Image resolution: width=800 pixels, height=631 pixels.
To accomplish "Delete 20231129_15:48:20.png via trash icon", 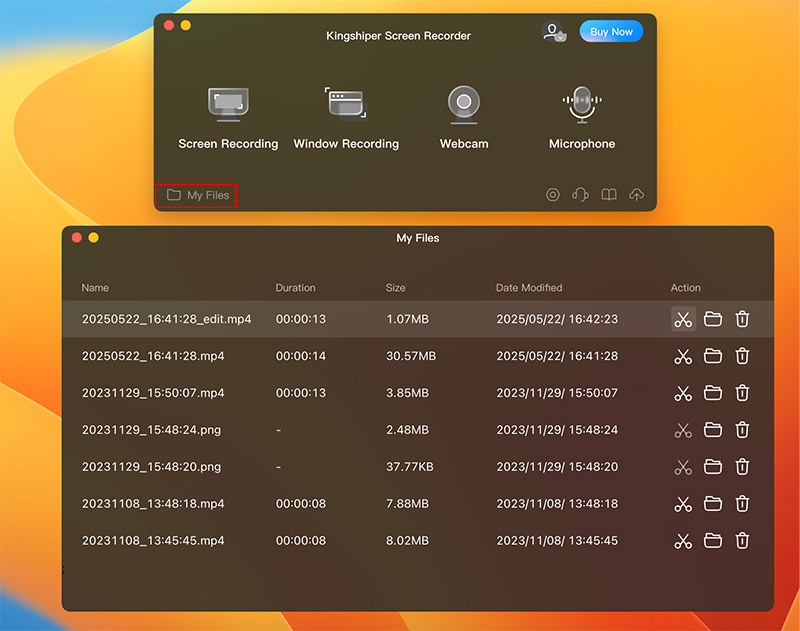I will [x=742, y=467].
